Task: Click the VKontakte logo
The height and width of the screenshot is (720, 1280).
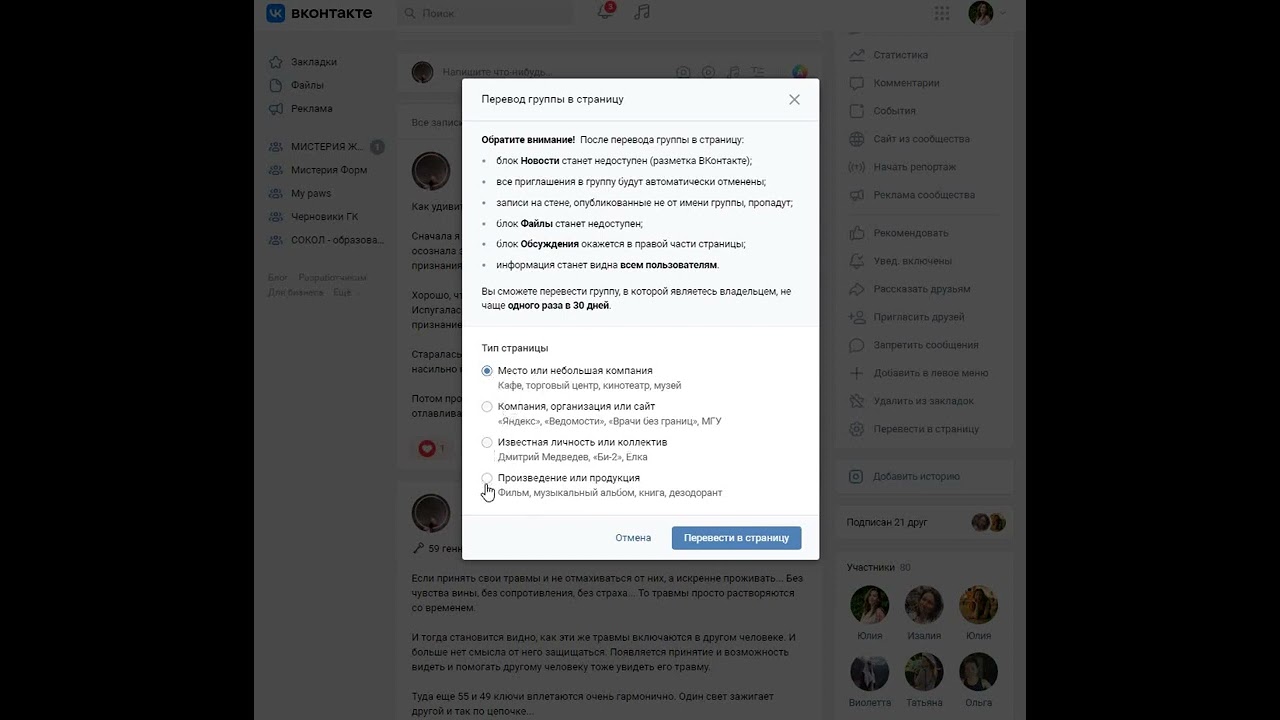Action: [319, 13]
